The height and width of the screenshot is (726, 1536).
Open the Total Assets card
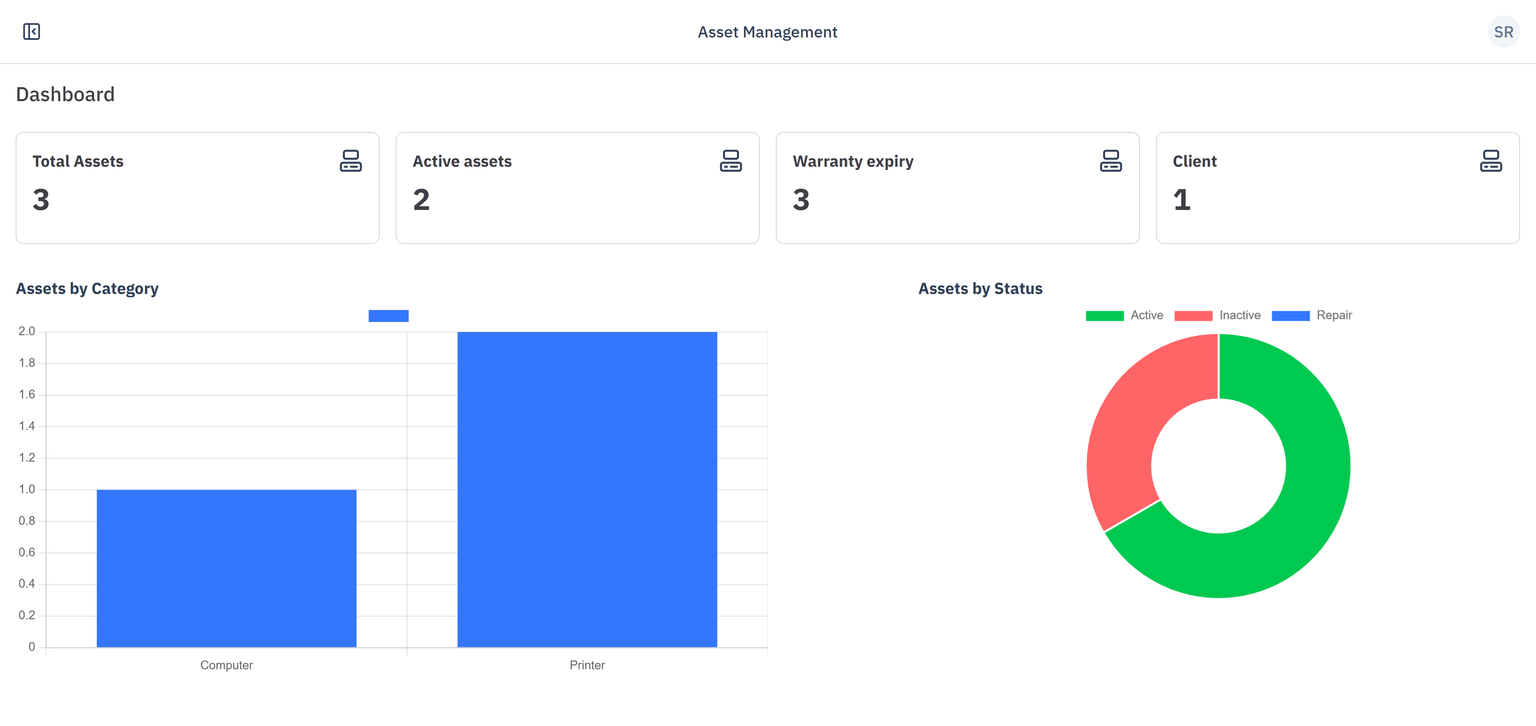[x=198, y=188]
